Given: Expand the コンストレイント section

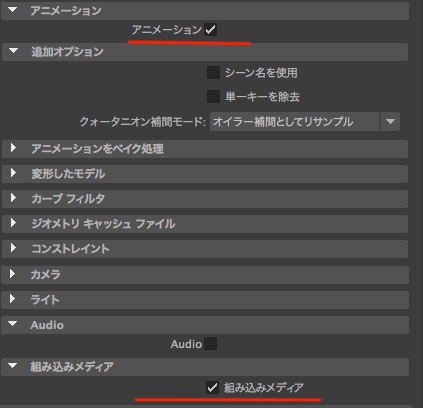Looking at the screenshot, I should click(13, 248).
